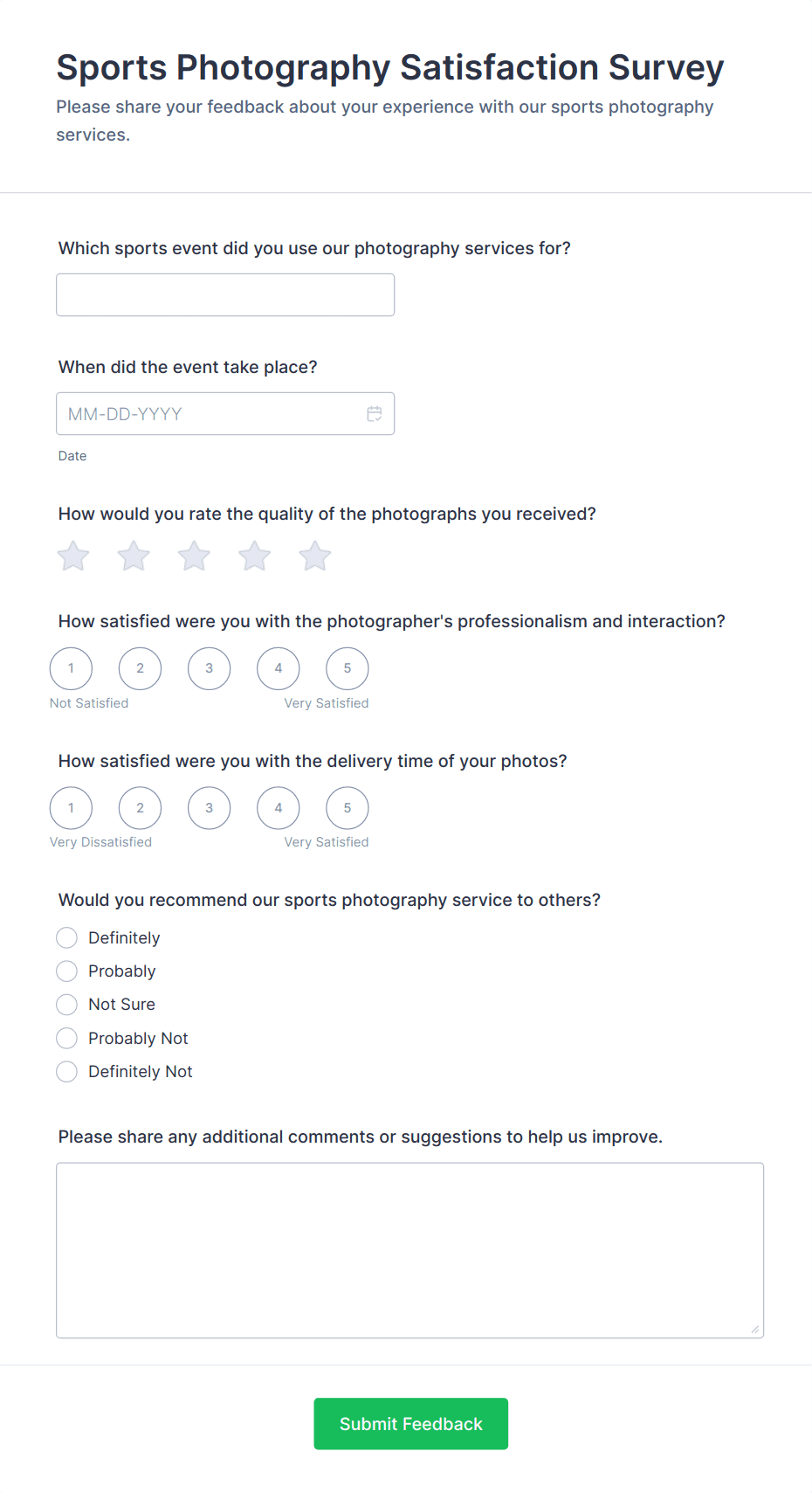Rate photo quality with second star

click(x=134, y=556)
